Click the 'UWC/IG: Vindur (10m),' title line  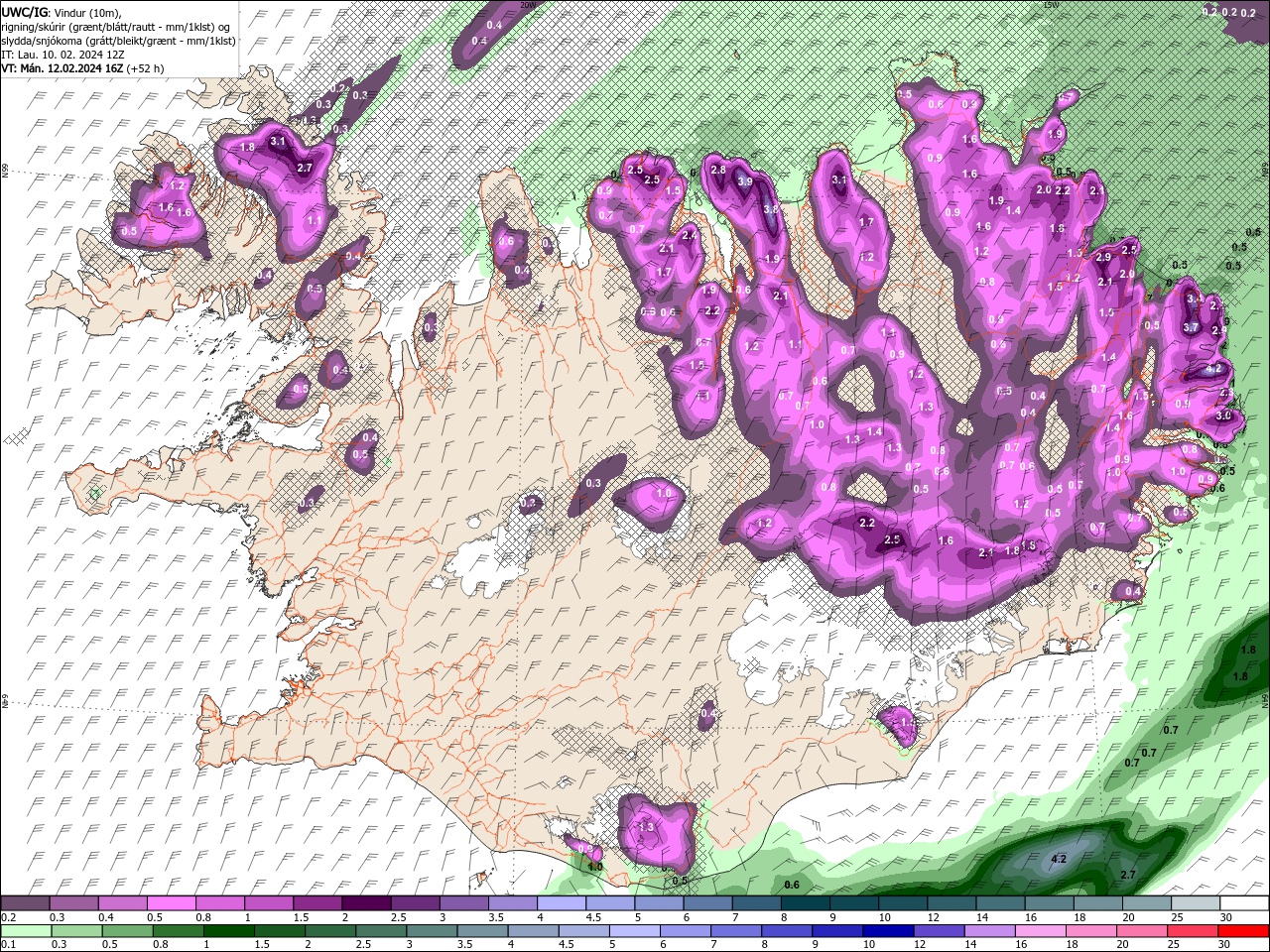point(61,12)
